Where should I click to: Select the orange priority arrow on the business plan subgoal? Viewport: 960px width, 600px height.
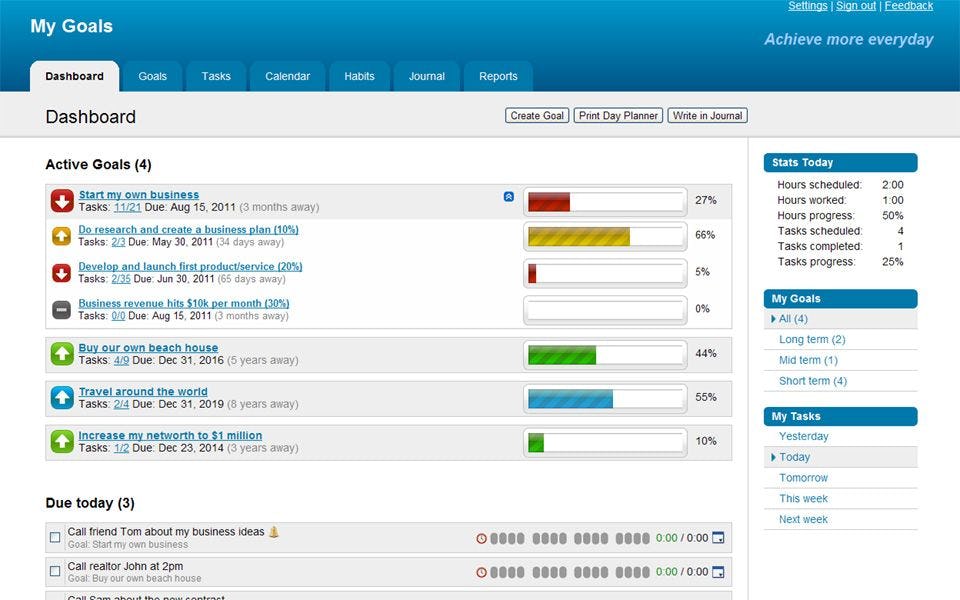(x=61, y=236)
